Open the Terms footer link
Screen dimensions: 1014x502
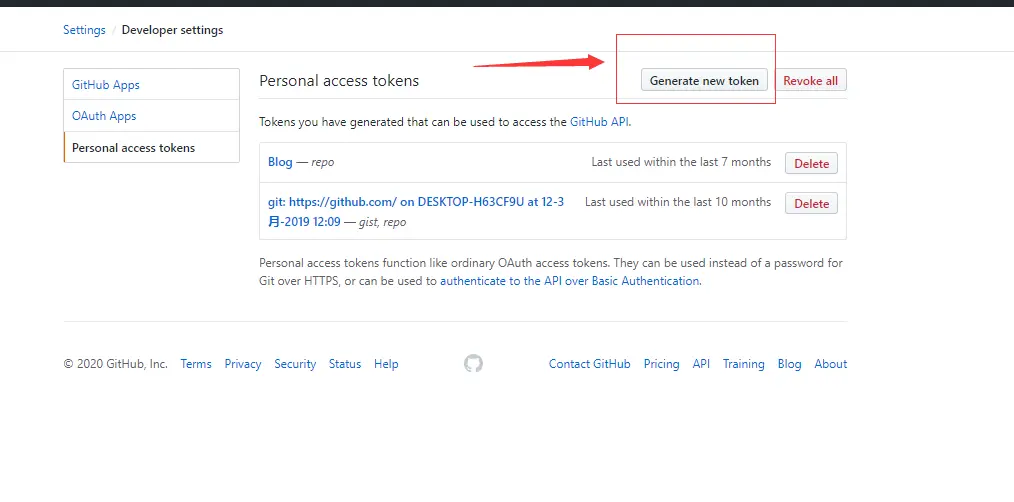[196, 364]
